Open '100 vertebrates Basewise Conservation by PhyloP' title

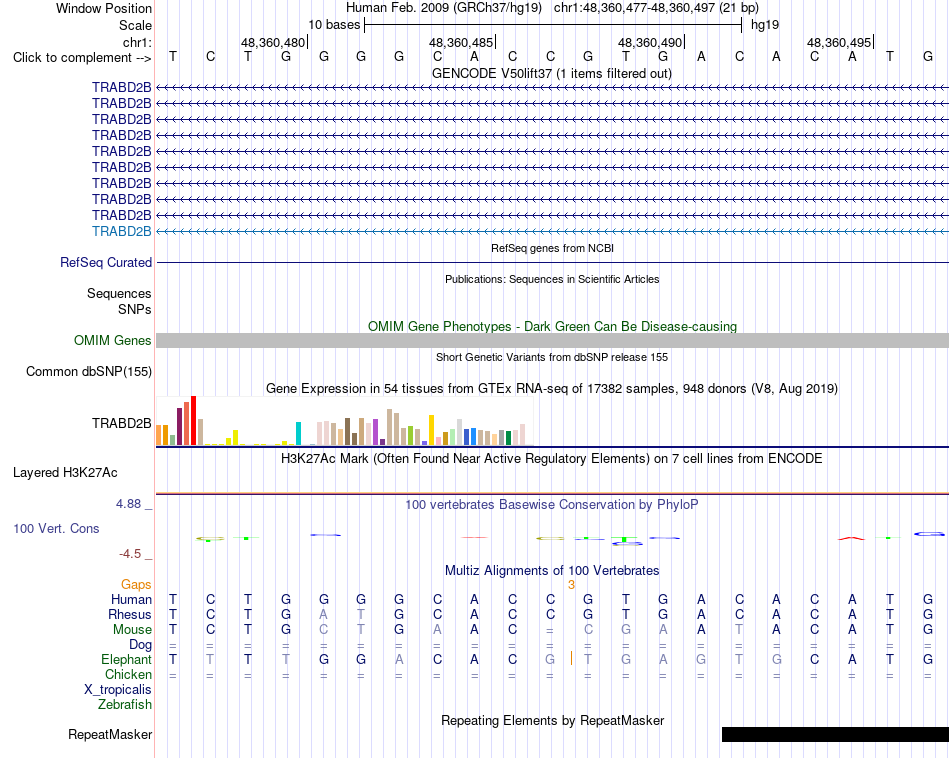pos(552,505)
